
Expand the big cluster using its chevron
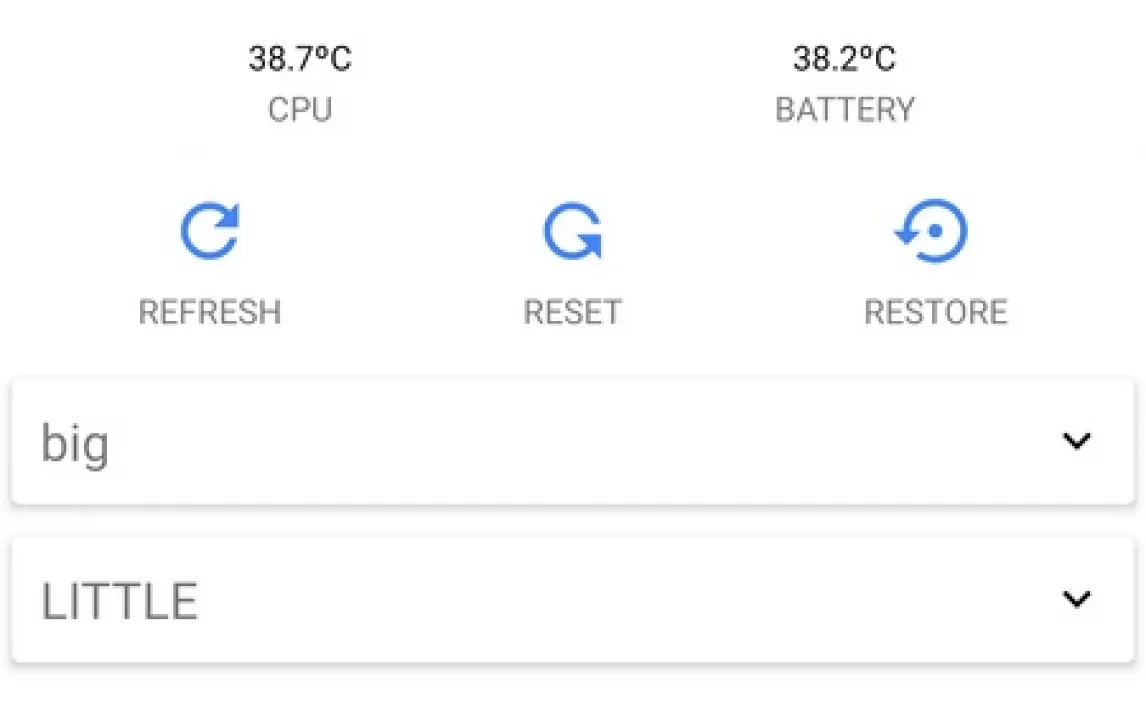click(x=1076, y=440)
